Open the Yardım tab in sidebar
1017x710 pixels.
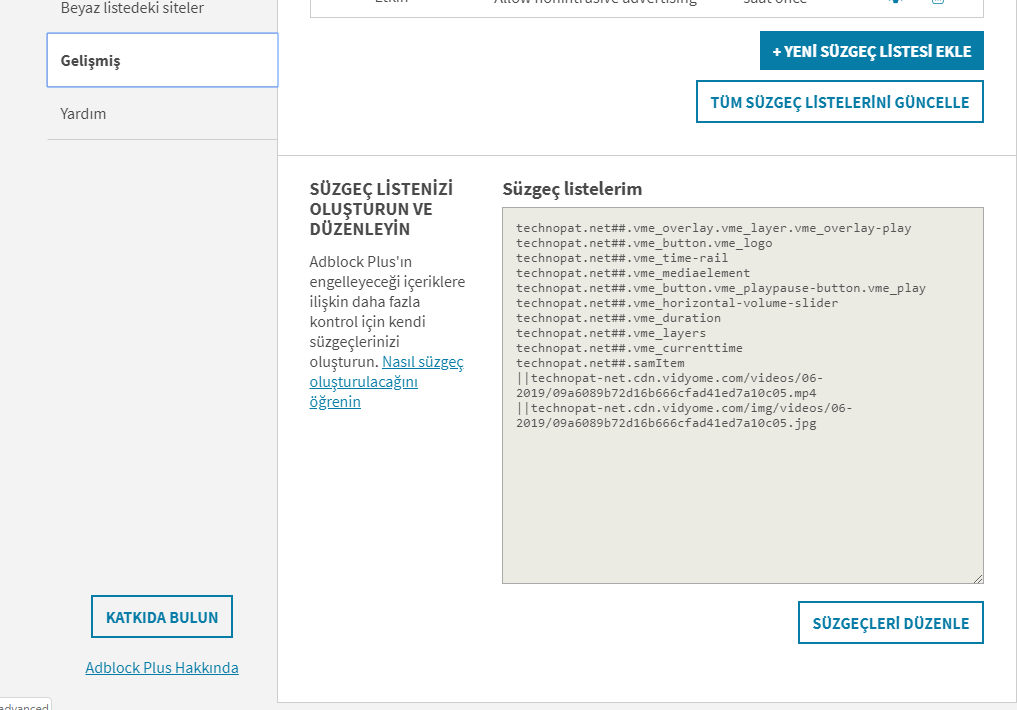[x=162, y=113]
